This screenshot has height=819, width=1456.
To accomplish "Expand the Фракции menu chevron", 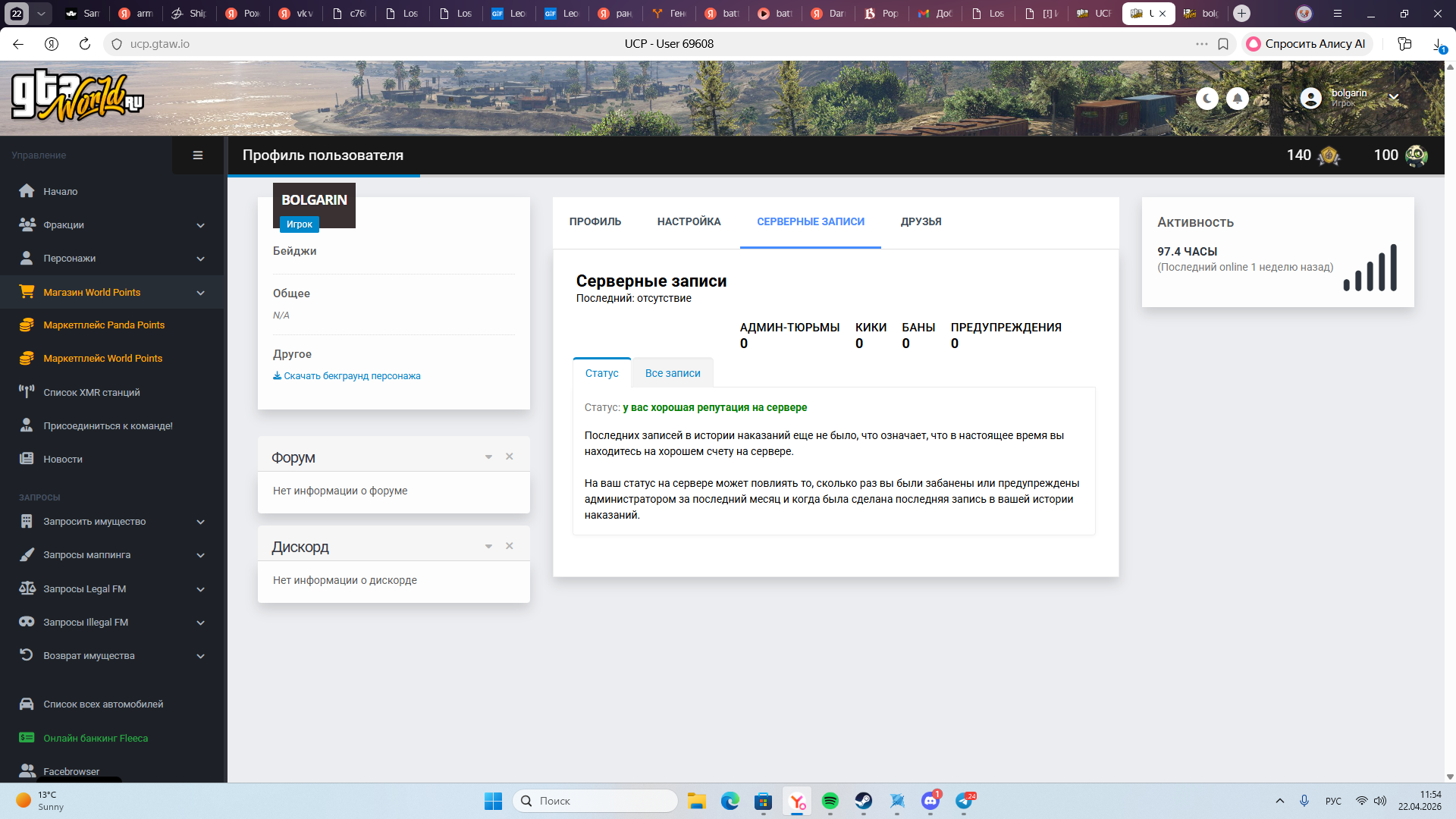I will pos(200,225).
